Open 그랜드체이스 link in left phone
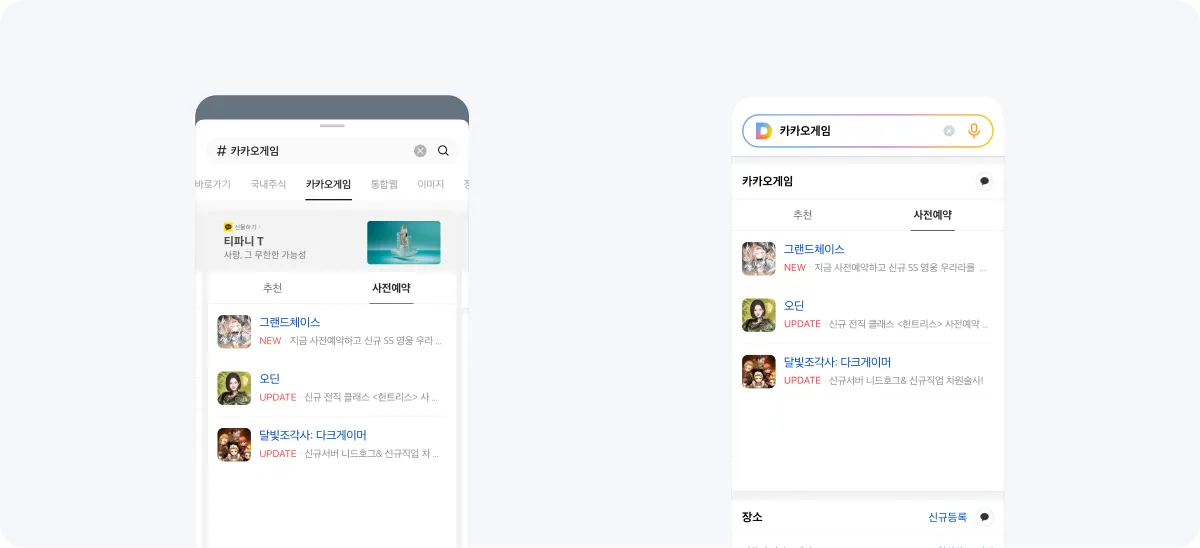The width and height of the screenshot is (1200, 548). [290, 322]
